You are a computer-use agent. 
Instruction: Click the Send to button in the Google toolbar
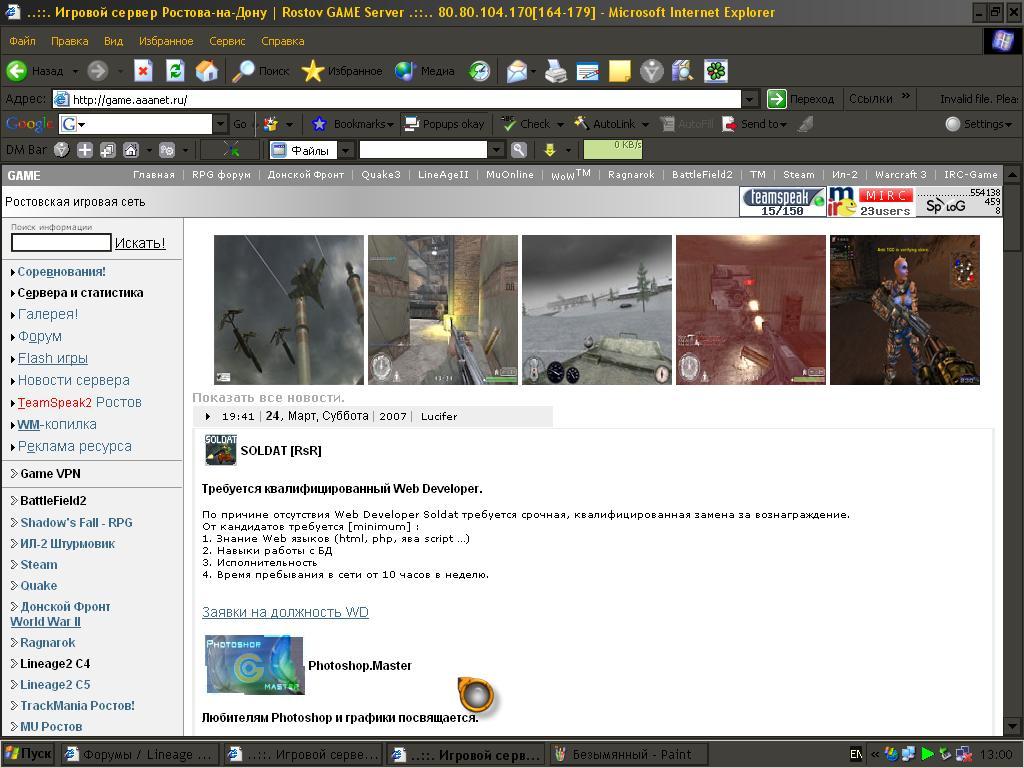point(754,124)
